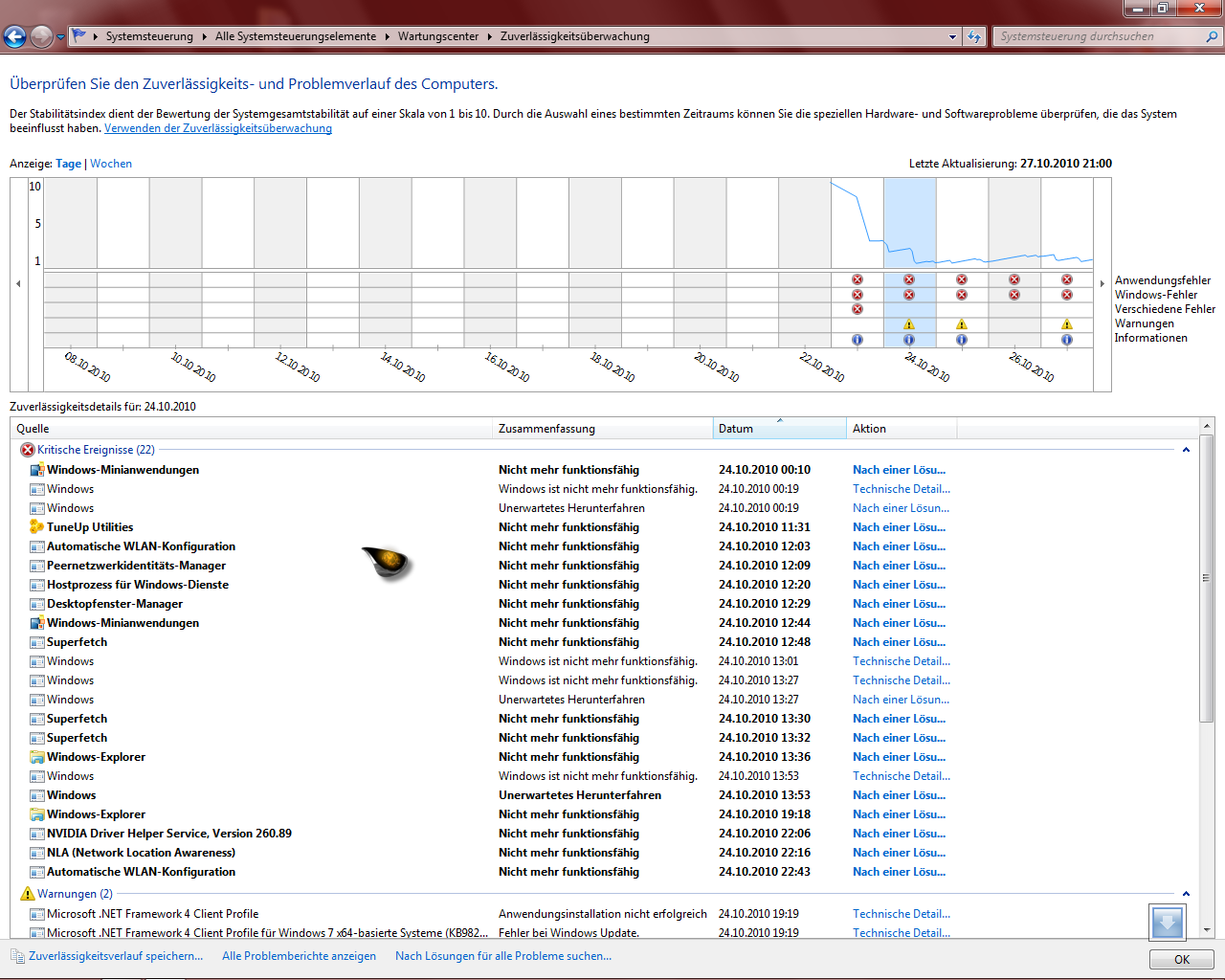Select the yellow warning icon next to Warnungen (2)
Viewport: 1225px width, 980px height.
(x=28, y=894)
